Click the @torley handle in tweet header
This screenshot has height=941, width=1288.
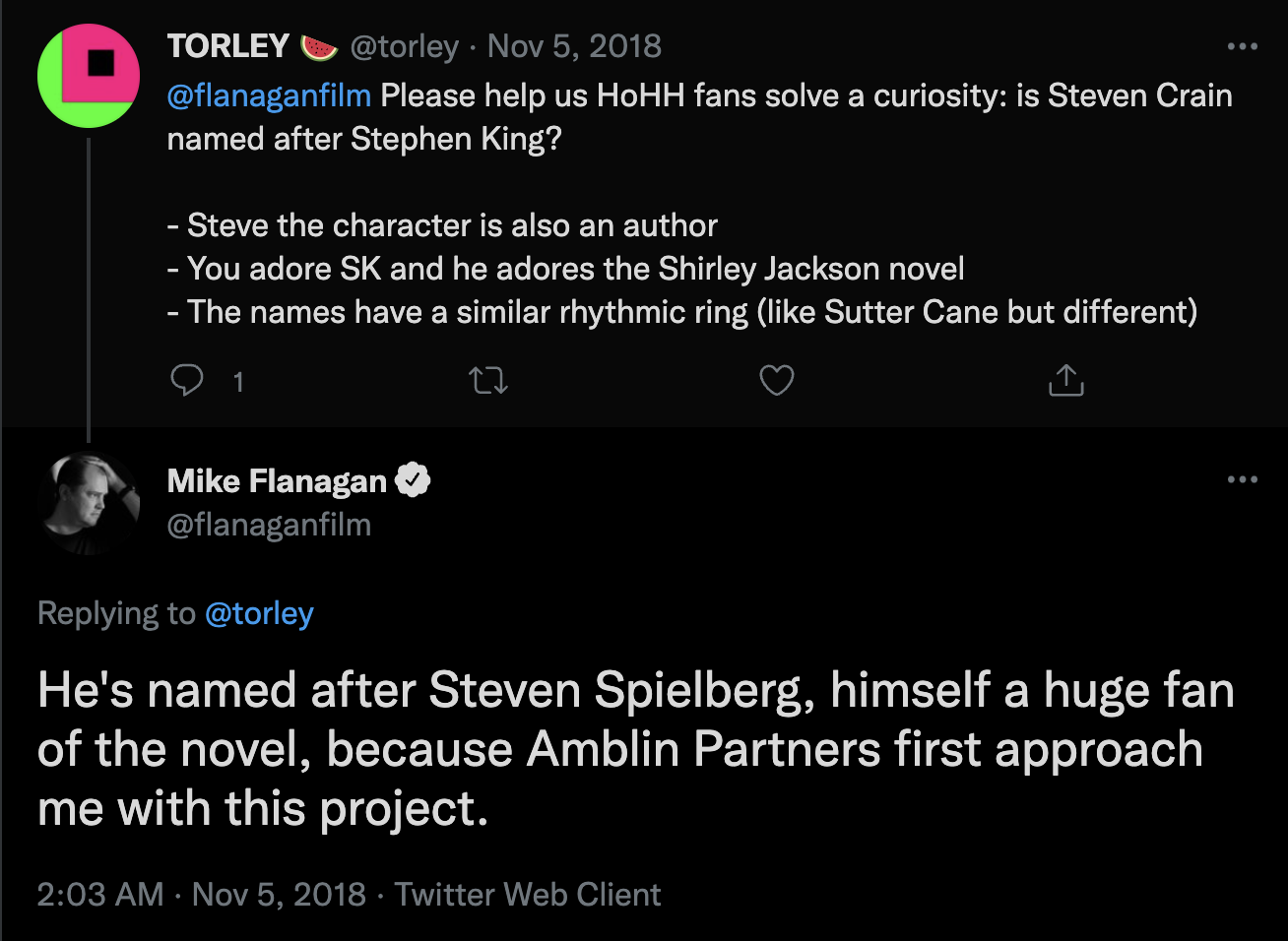click(x=404, y=46)
